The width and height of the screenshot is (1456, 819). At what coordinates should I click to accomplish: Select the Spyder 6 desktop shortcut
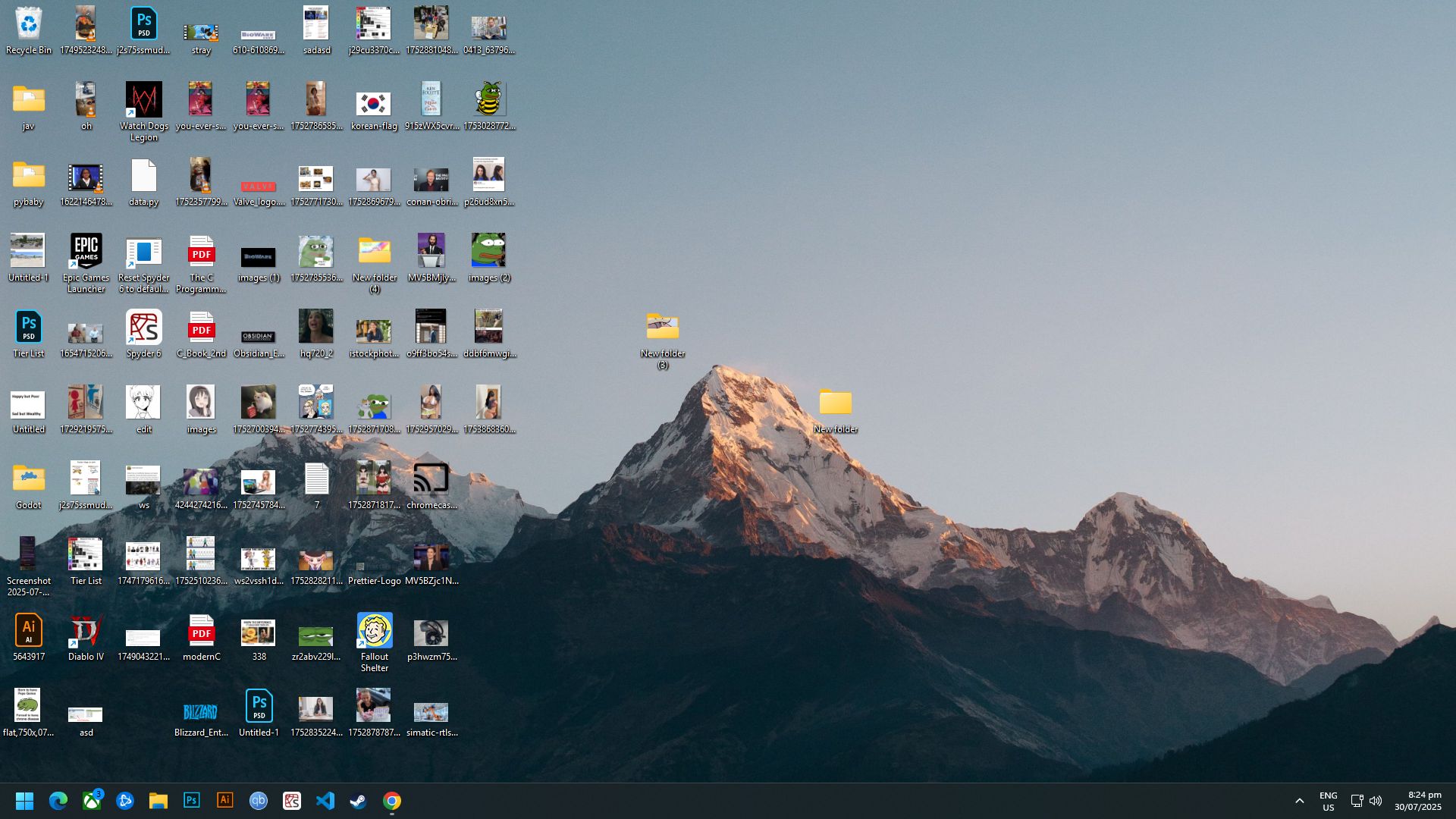pyautogui.click(x=144, y=334)
